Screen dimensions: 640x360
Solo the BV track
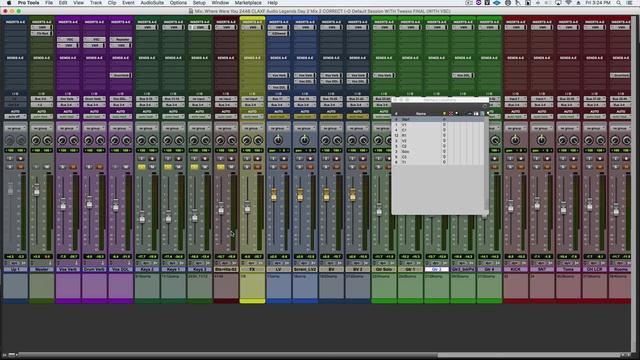coord(326,167)
